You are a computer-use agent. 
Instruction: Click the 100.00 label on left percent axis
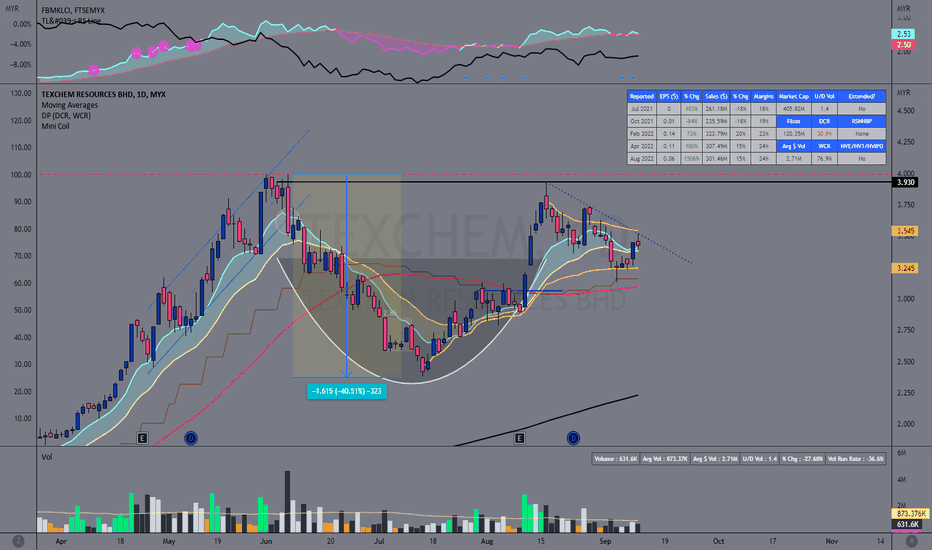21,175
